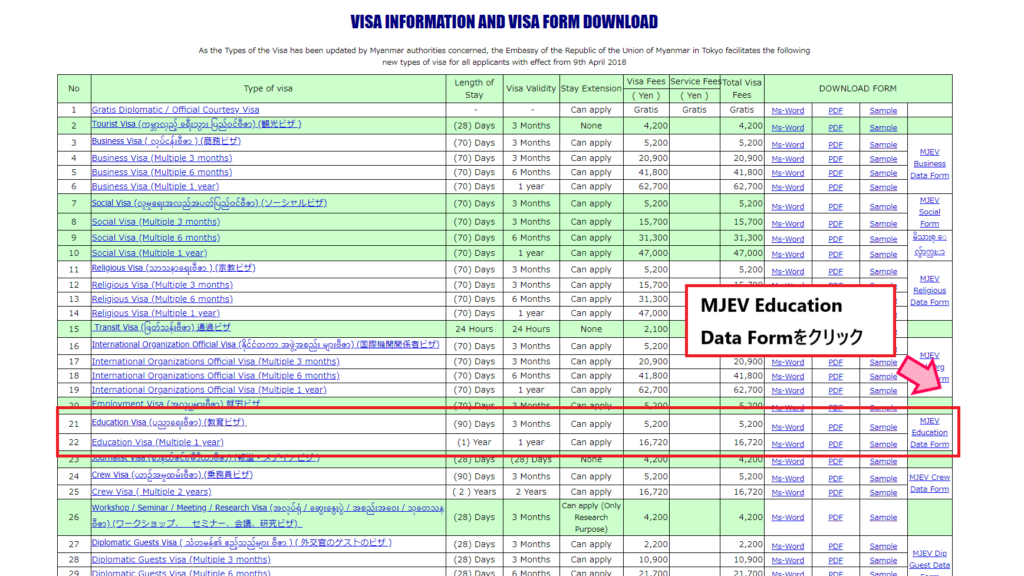This screenshot has width=1024, height=576.
Task: Click the MJEV Business Data Form link
Action: click(929, 164)
